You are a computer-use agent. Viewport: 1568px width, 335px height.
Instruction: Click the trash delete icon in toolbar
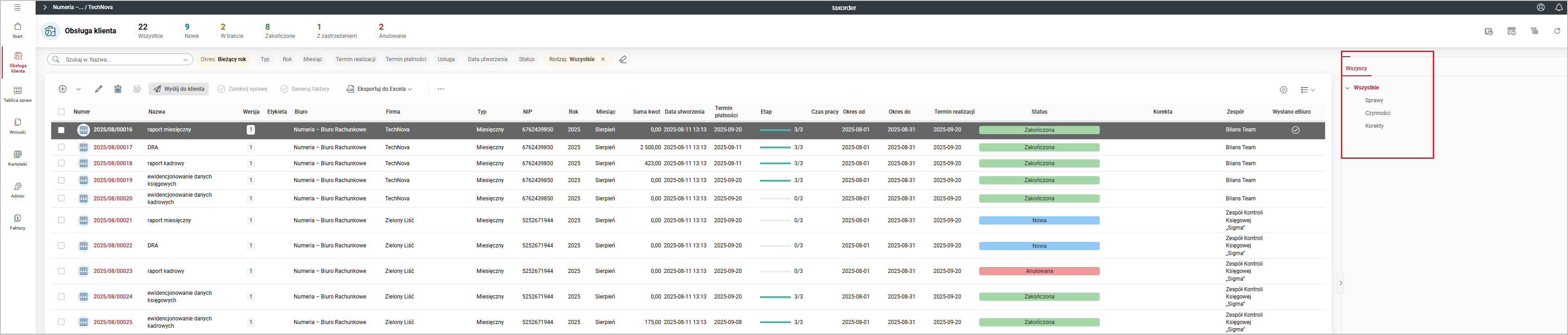tap(118, 89)
